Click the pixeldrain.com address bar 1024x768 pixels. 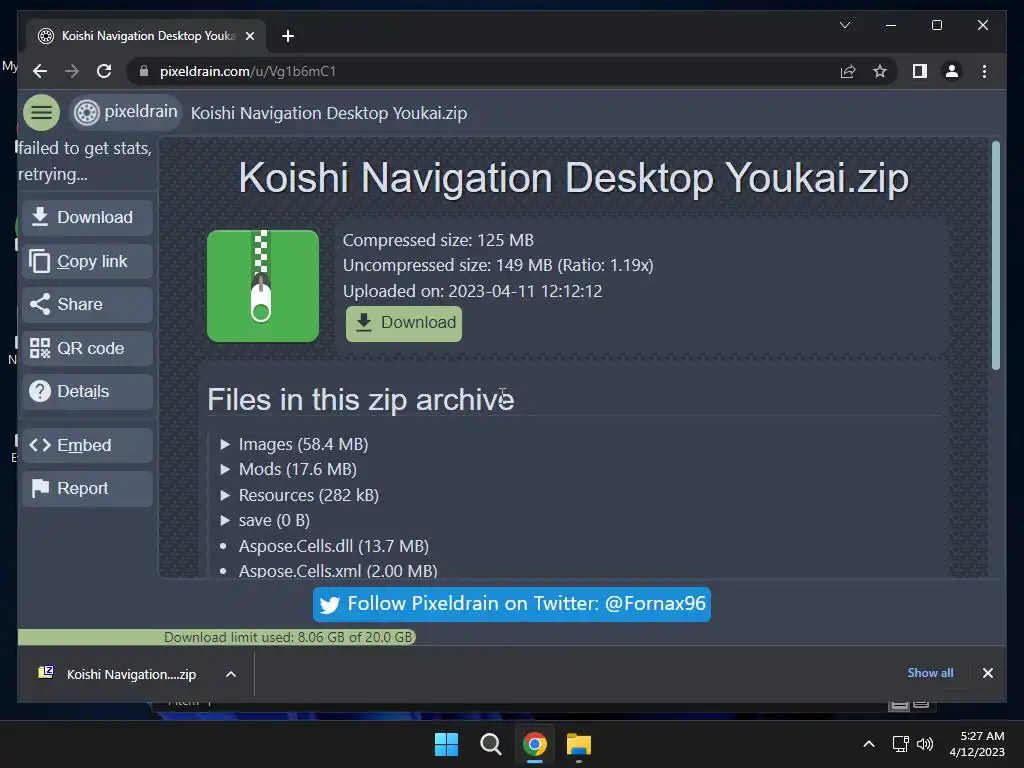point(483,71)
